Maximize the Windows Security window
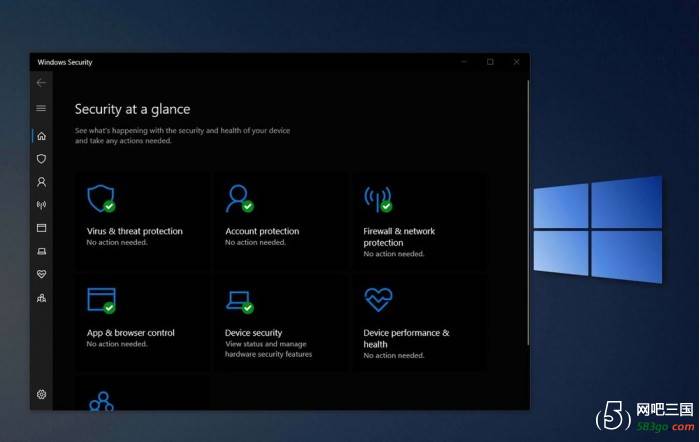Screen dimensions: 700x442 [490, 62]
